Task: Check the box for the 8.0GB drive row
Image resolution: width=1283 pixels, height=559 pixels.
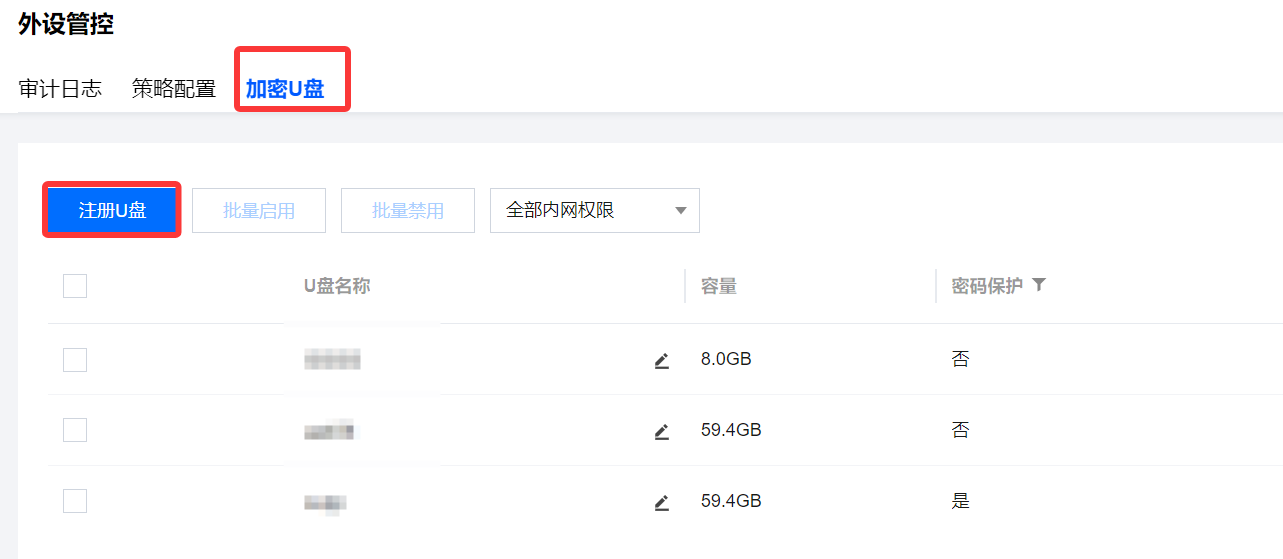Action: (75, 360)
